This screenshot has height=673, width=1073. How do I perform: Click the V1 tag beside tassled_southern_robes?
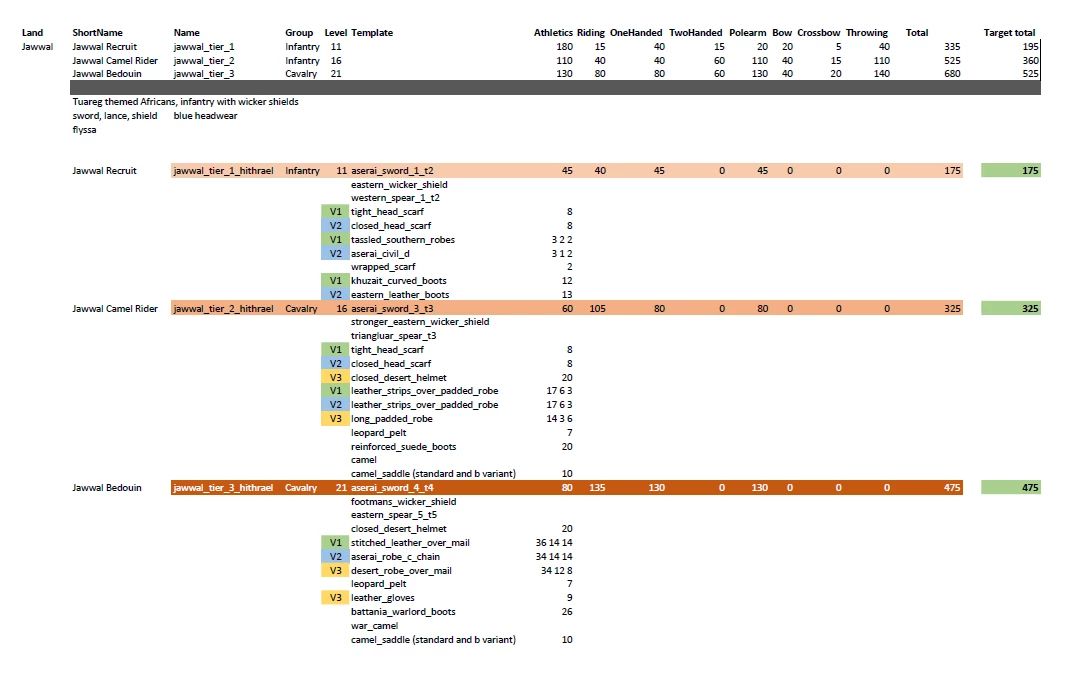pos(335,240)
